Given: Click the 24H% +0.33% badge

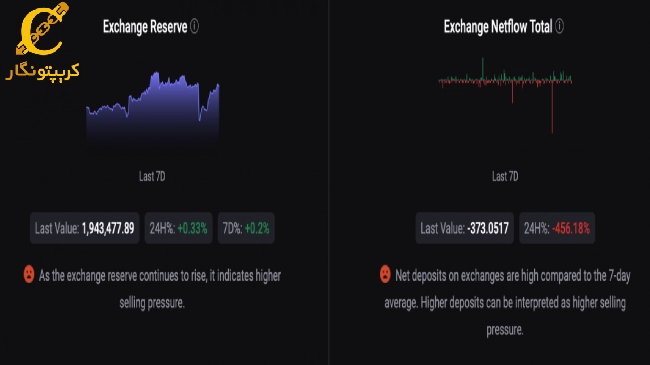Looking at the screenshot, I should [x=178, y=228].
